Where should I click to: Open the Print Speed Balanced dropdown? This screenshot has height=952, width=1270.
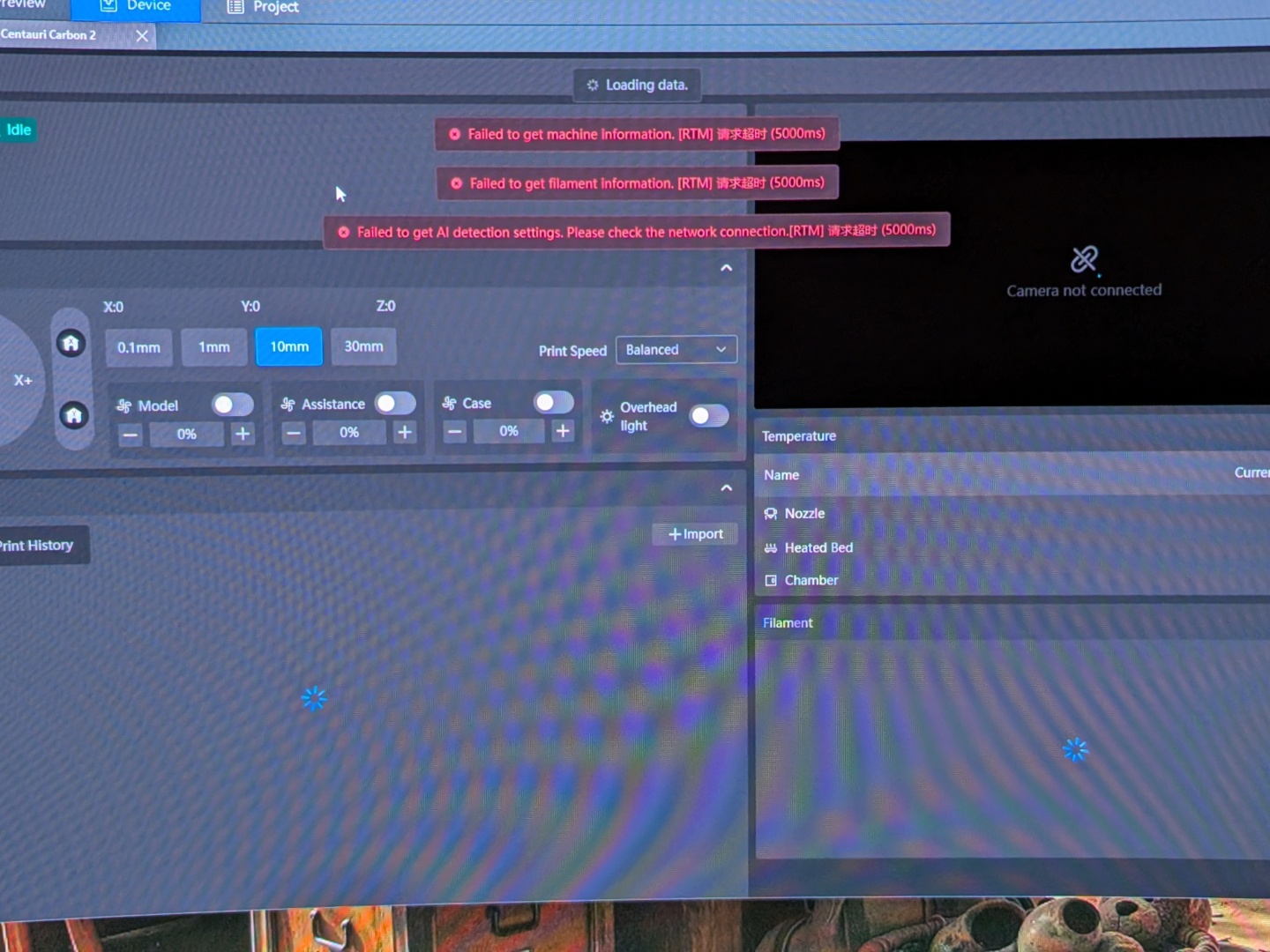click(x=676, y=349)
